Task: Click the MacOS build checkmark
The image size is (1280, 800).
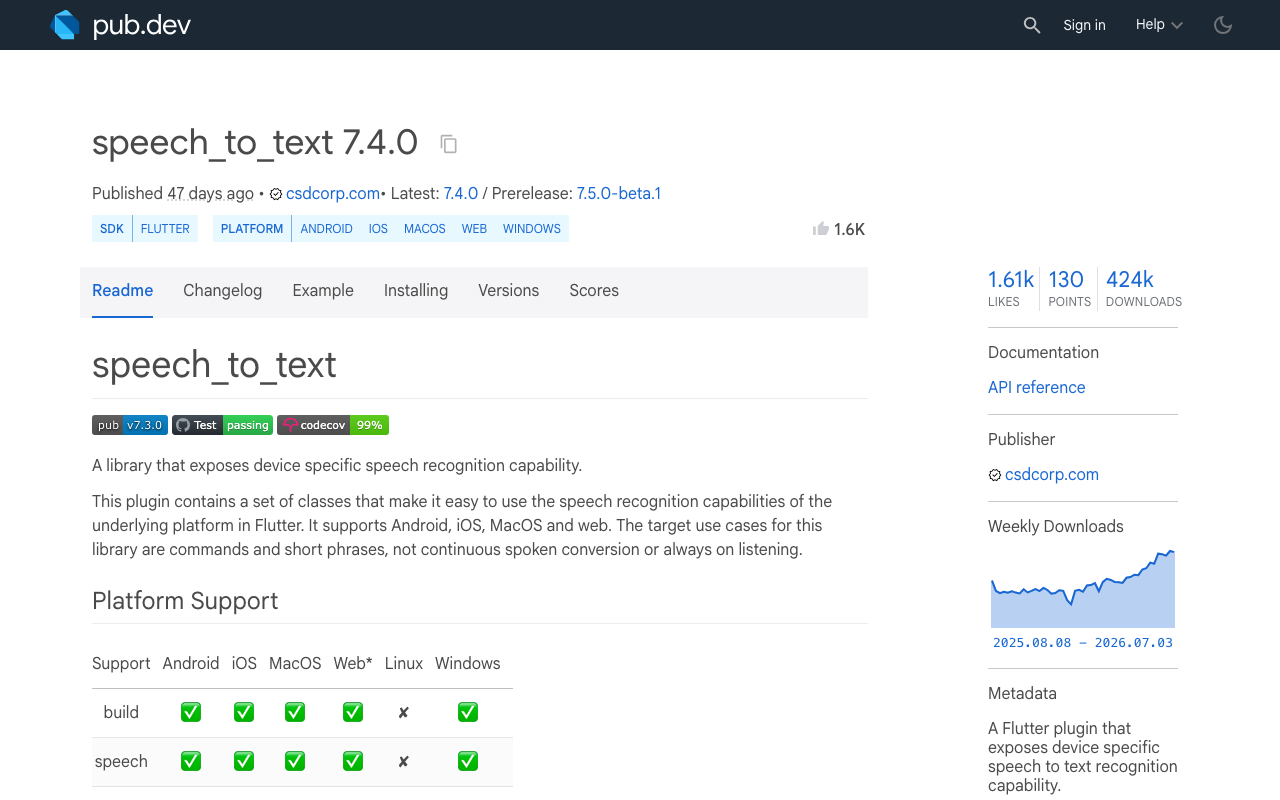Action: 295,712
